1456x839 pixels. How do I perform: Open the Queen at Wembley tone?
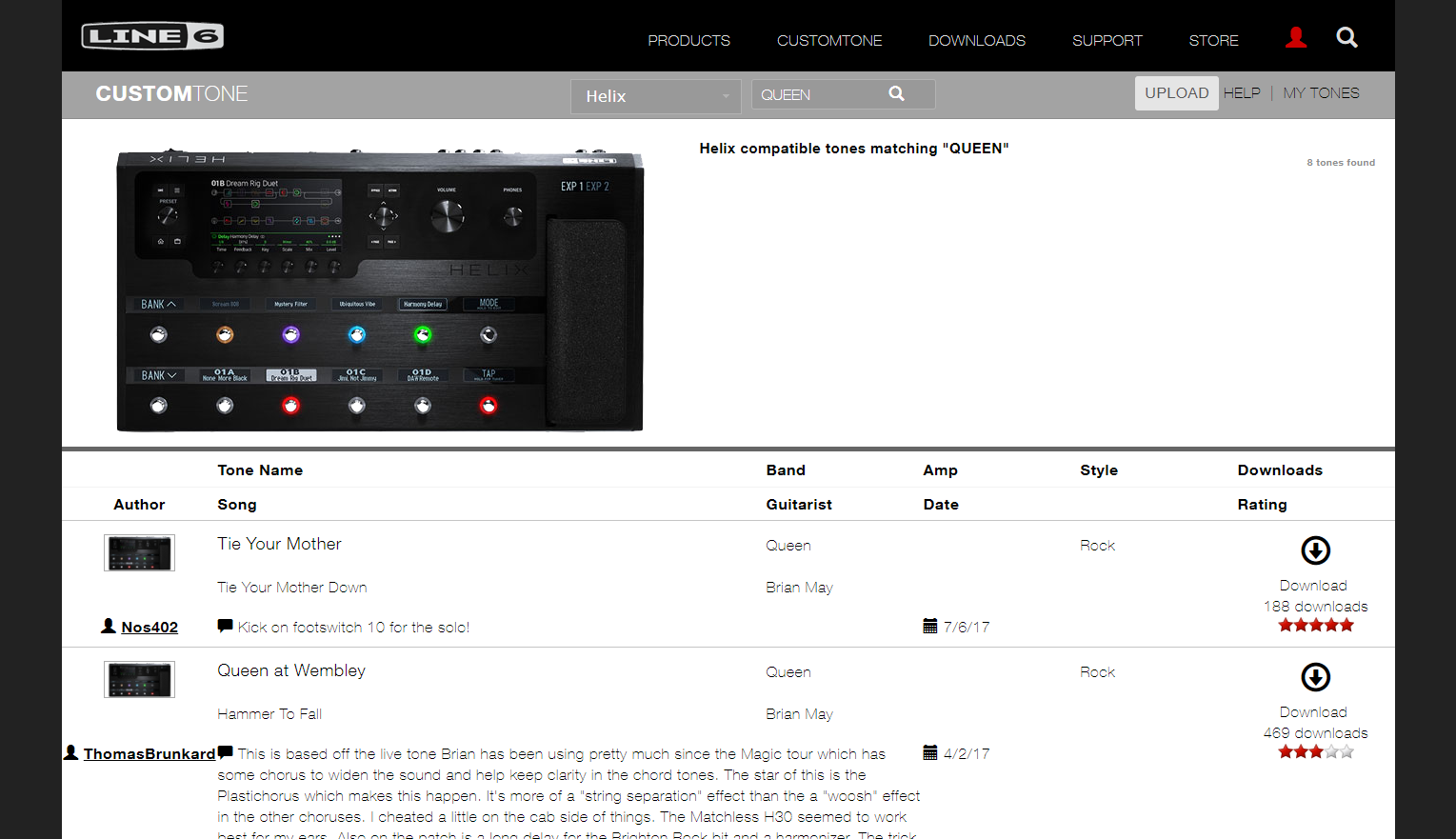point(291,670)
